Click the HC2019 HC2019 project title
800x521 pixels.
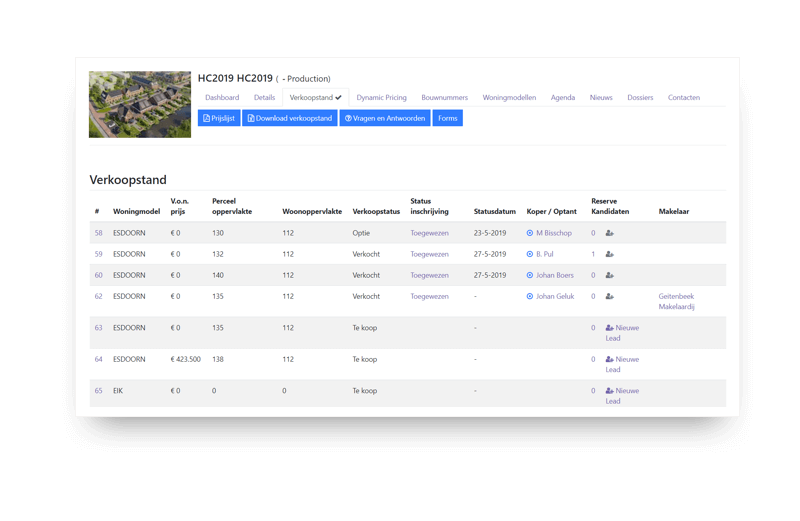[235, 79]
